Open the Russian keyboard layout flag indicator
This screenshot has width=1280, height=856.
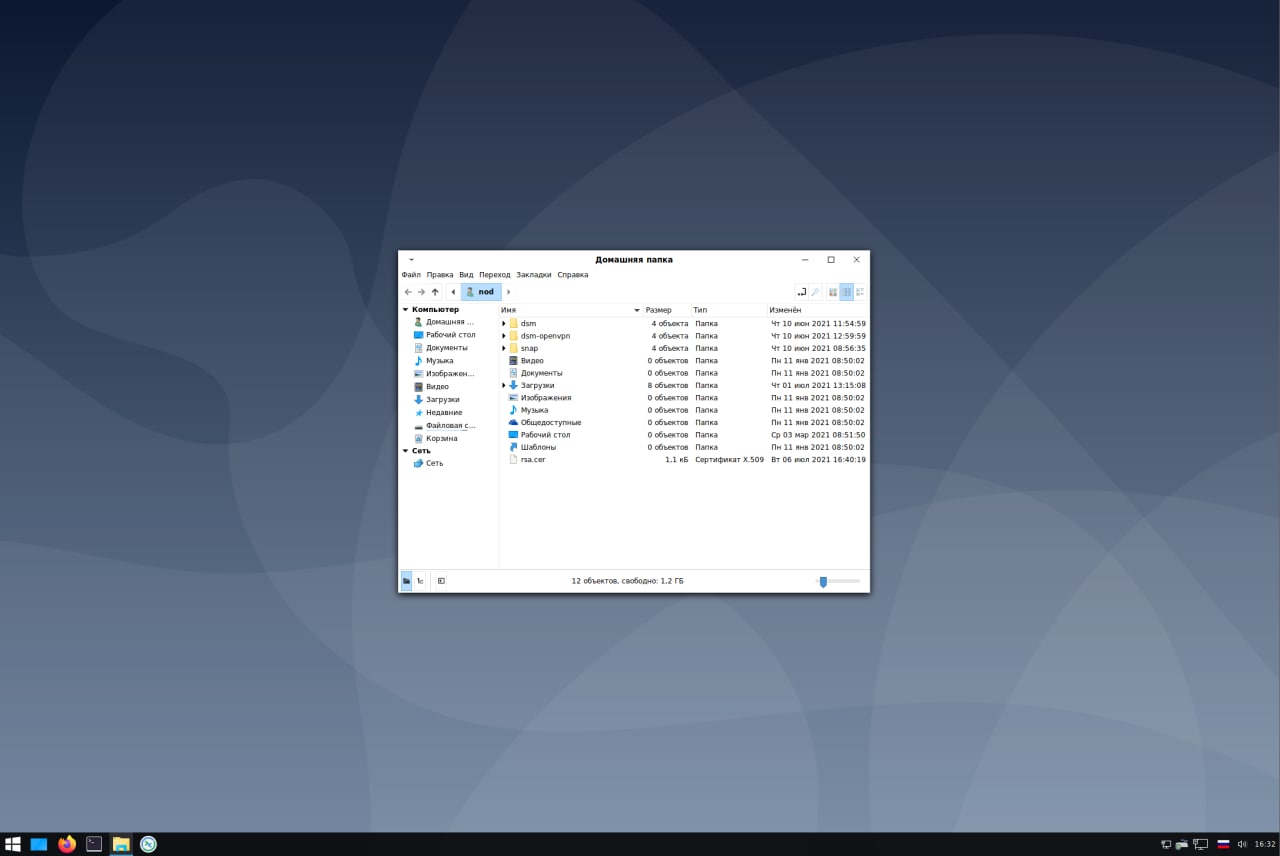pyautogui.click(x=1223, y=844)
